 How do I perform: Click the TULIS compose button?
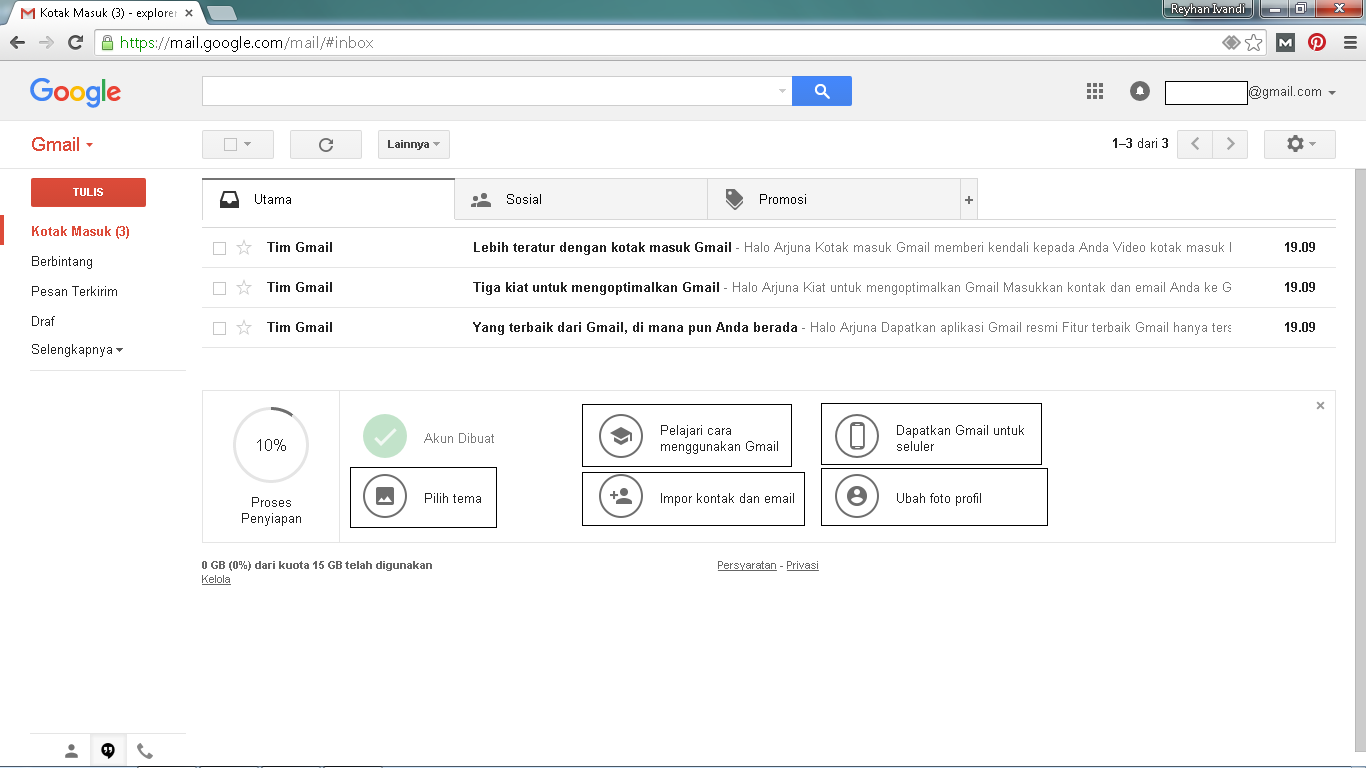[88, 192]
